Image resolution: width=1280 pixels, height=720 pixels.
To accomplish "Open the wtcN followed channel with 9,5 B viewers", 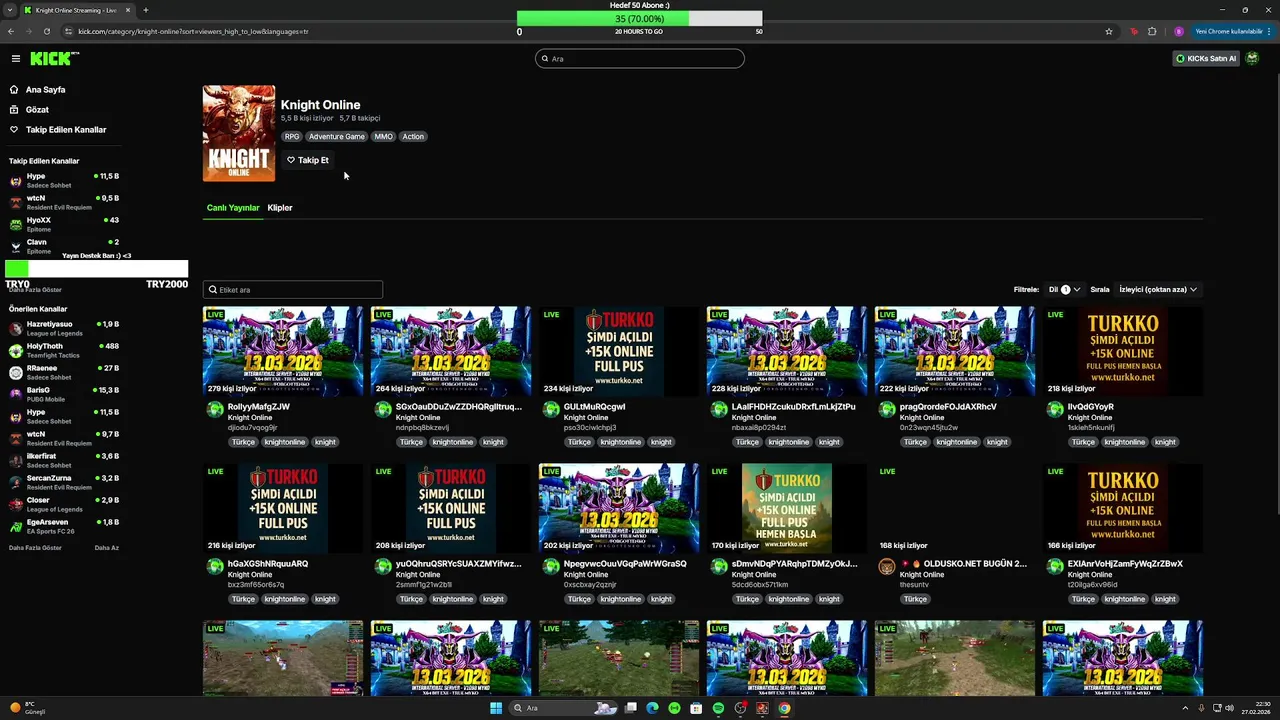I will click(65, 203).
